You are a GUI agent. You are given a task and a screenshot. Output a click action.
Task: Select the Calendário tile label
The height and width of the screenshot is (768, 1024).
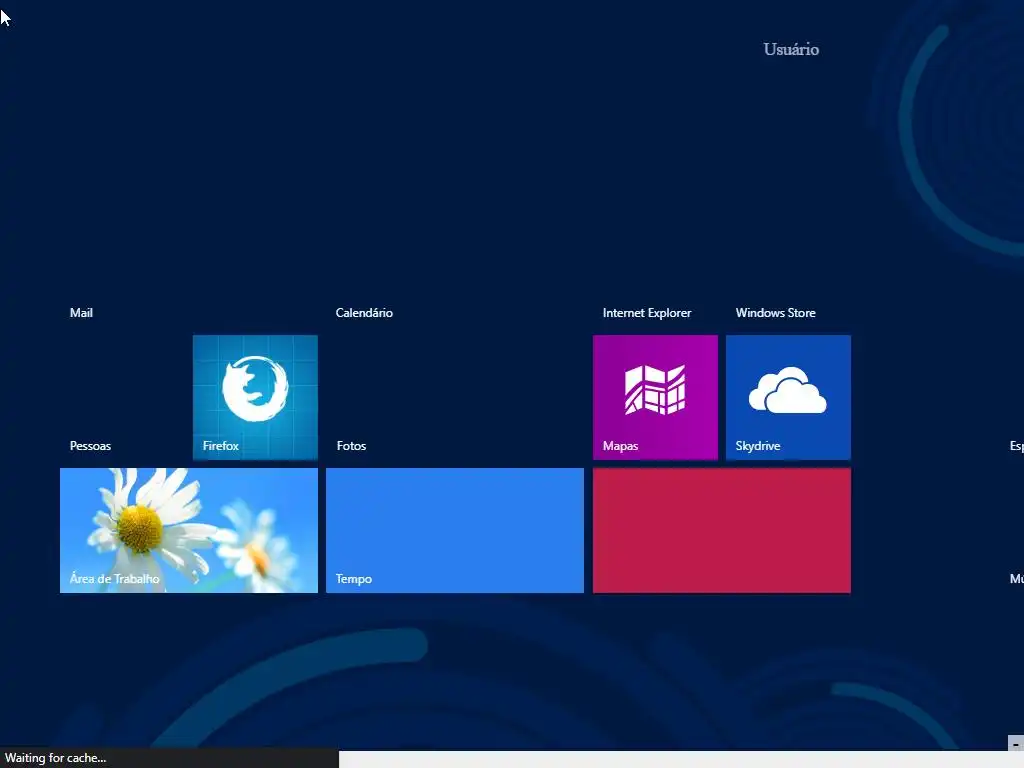pos(364,313)
